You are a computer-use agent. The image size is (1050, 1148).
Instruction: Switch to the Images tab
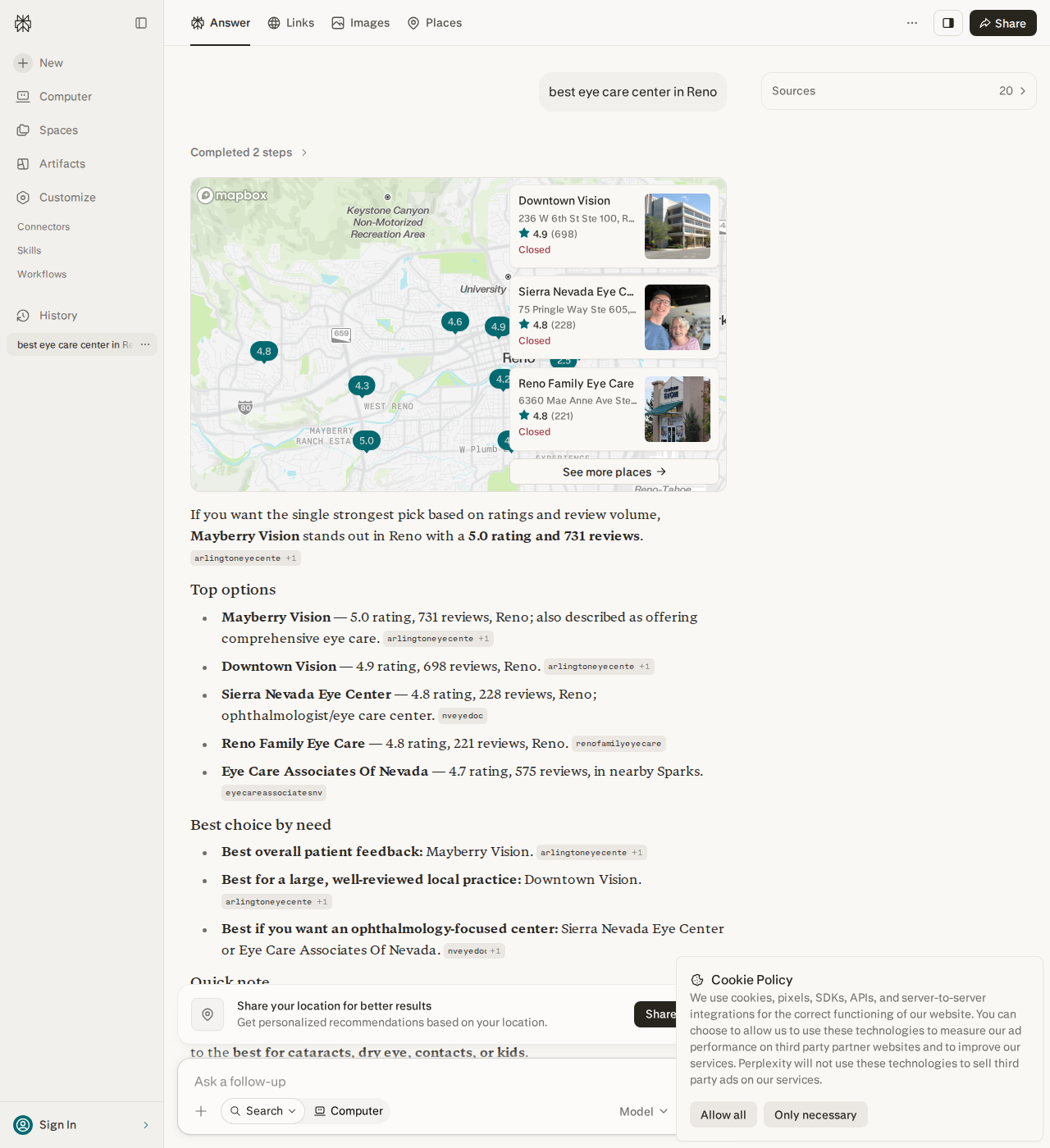tap(361, 23)
